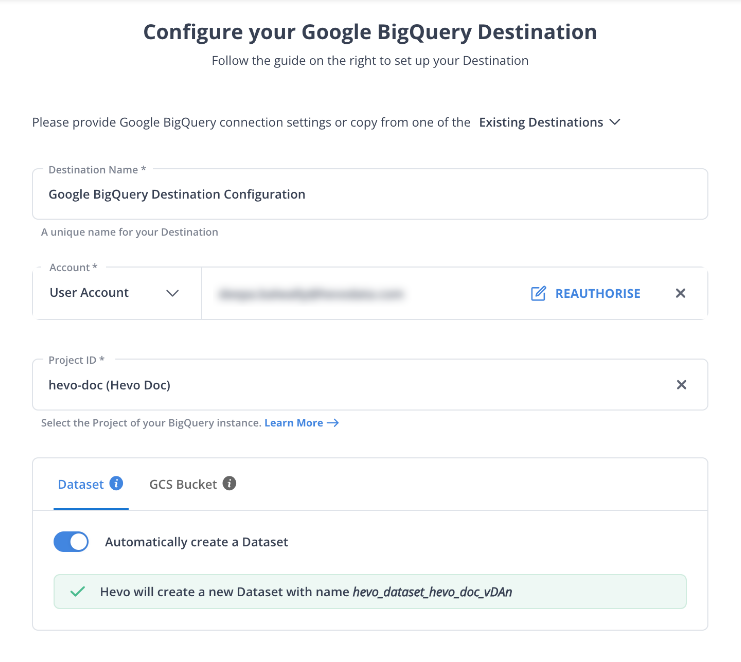Screen dimensions: 741x662
Task: Open the Project ID selection field
Action: [370, 385]
